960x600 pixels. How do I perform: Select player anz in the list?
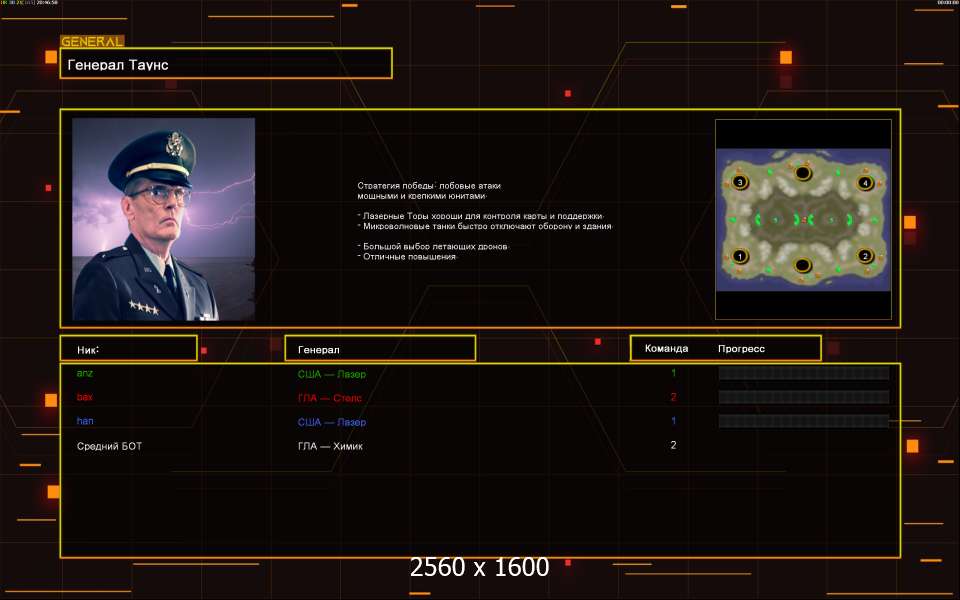click(85, 373)
